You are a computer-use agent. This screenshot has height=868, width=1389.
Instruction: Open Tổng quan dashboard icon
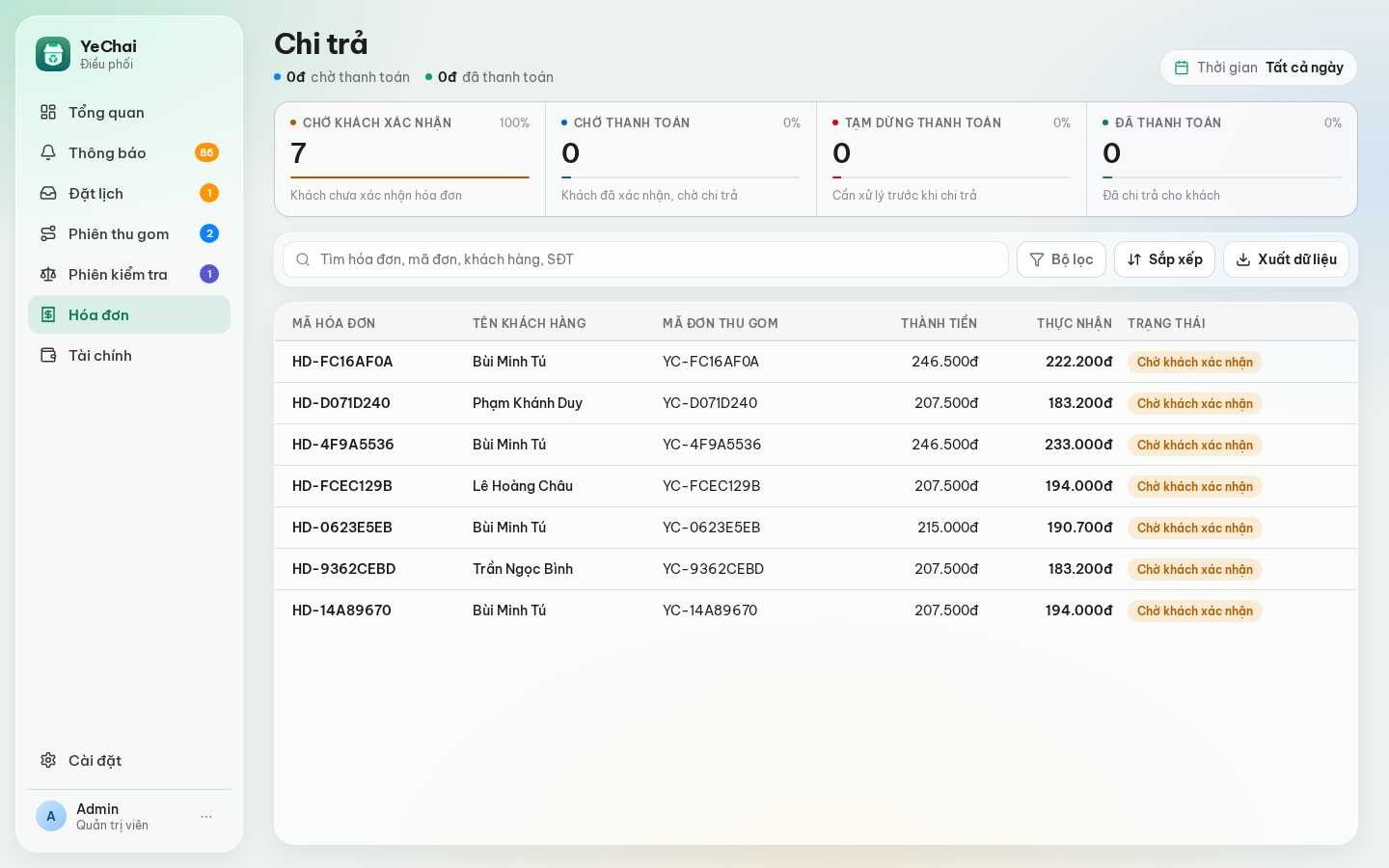tap(48, 112)
